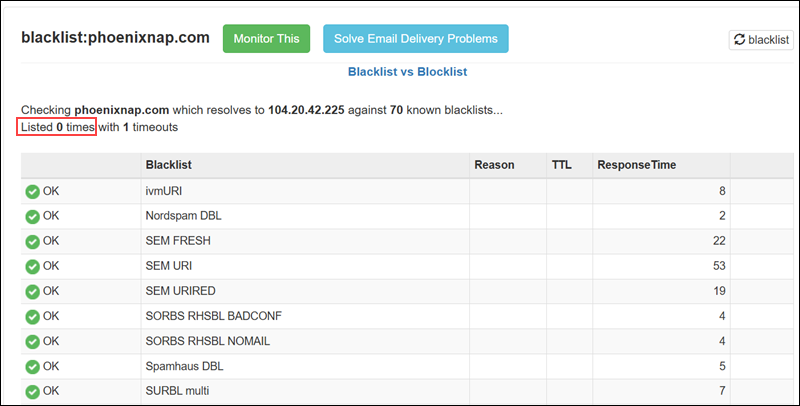Open Solve Email Delivery Problems
800x406 pixels.
coord(416,39)
